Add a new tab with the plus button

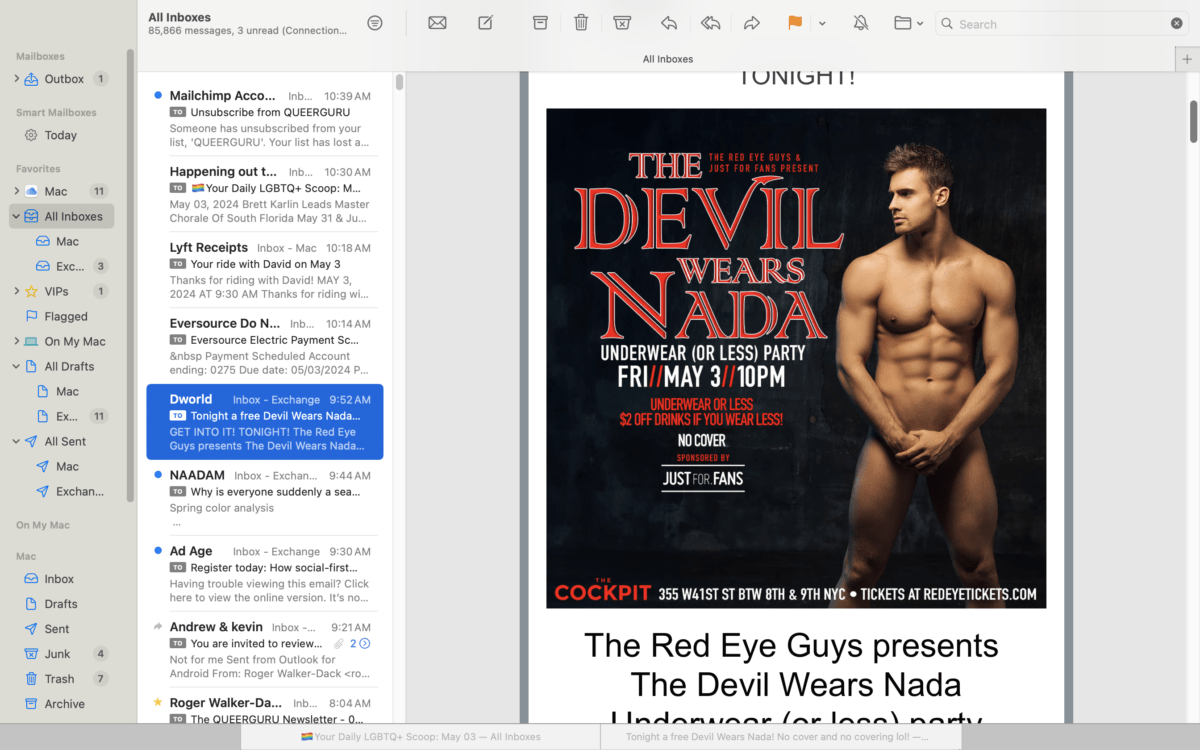[x=1187, y=59]
